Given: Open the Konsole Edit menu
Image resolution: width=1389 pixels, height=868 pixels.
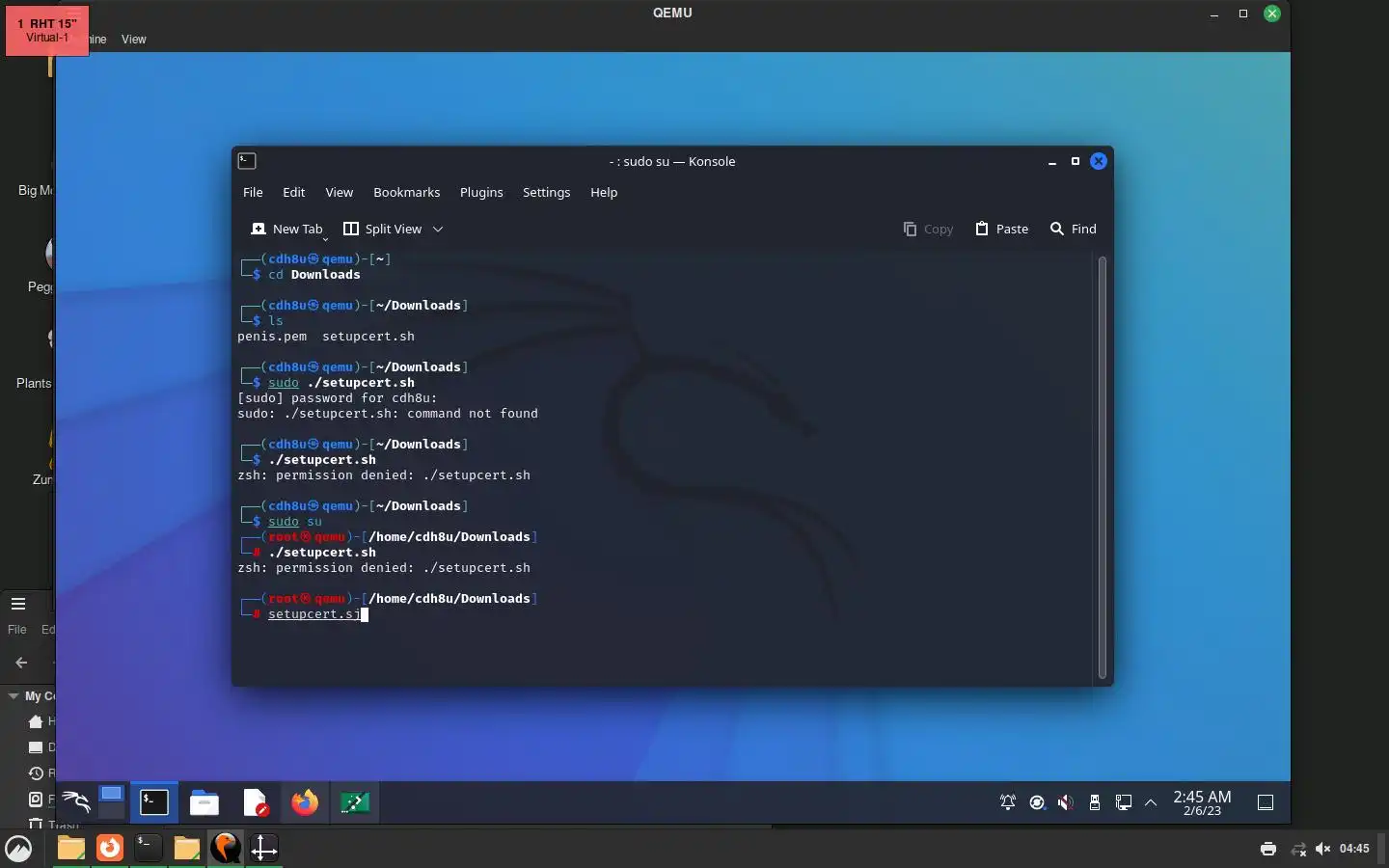Looking at the screenshot, I should [293, 192].
